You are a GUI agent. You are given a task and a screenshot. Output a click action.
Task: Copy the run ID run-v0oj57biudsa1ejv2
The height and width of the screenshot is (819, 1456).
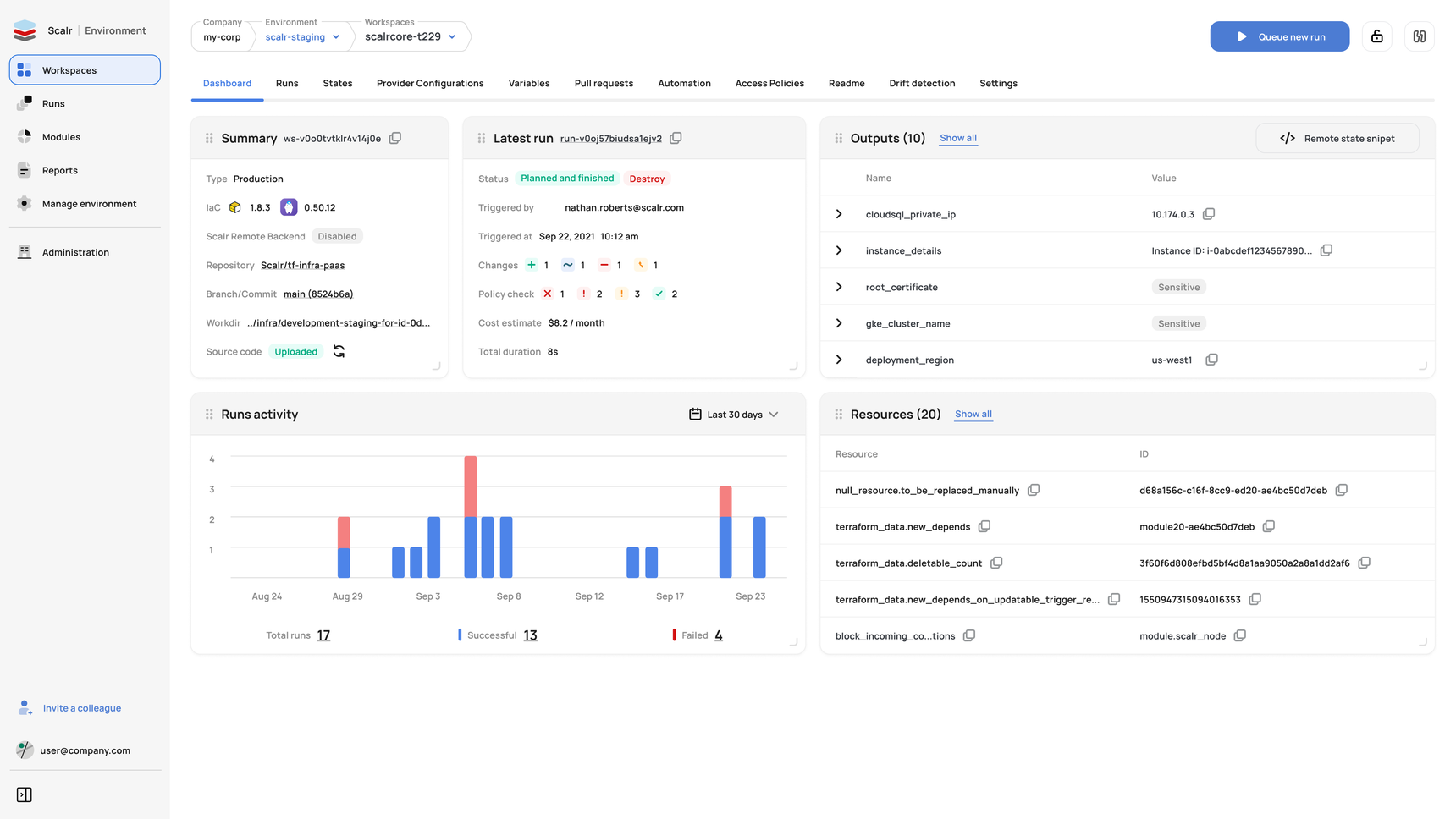(676, 138)
